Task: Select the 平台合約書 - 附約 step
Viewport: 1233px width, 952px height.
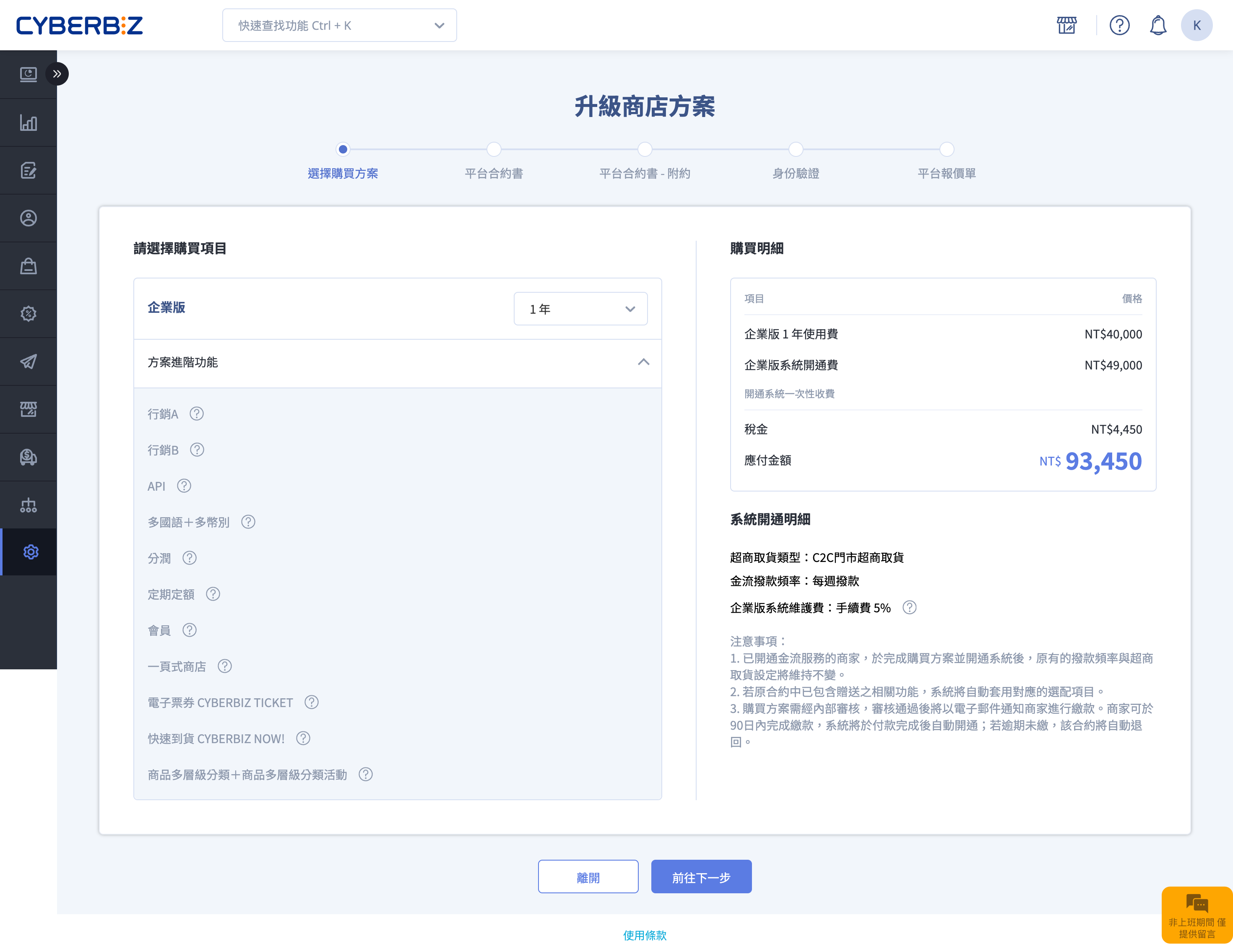Action: (645, 150)
